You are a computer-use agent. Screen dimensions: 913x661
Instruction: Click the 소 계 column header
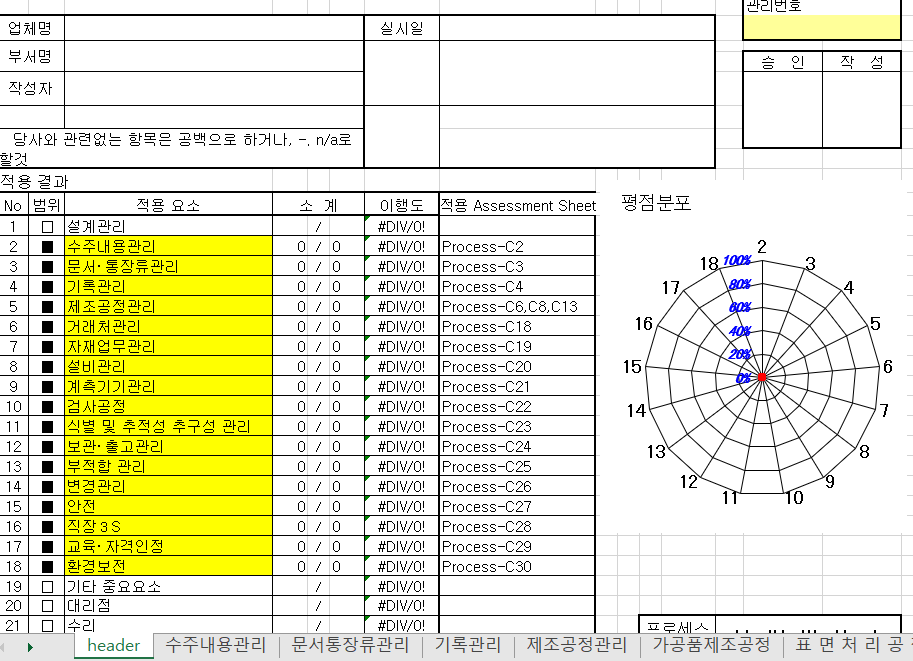pos(319,205)
